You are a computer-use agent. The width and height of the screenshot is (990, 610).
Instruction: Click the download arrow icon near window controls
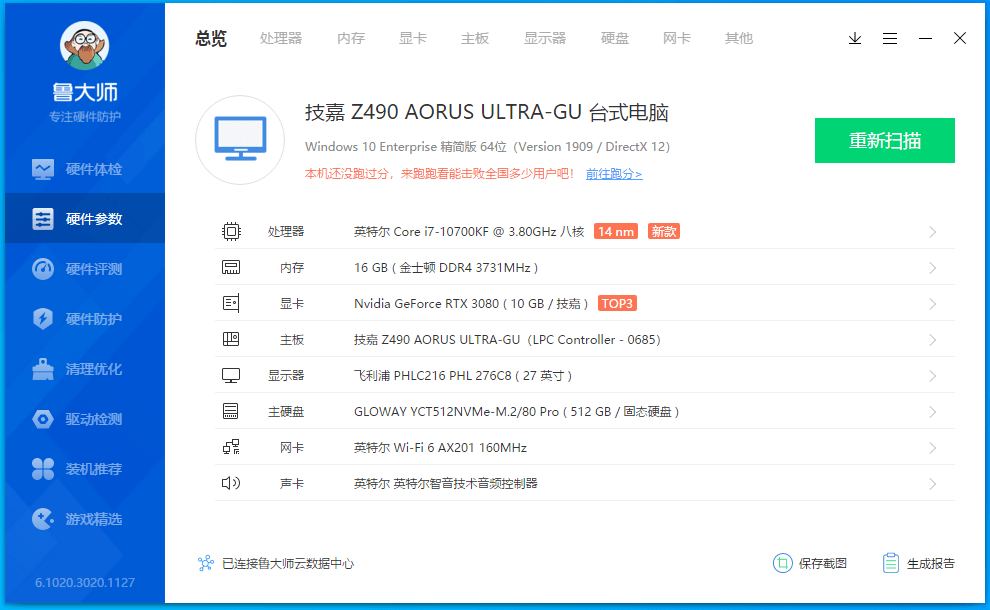click(855, 38)
